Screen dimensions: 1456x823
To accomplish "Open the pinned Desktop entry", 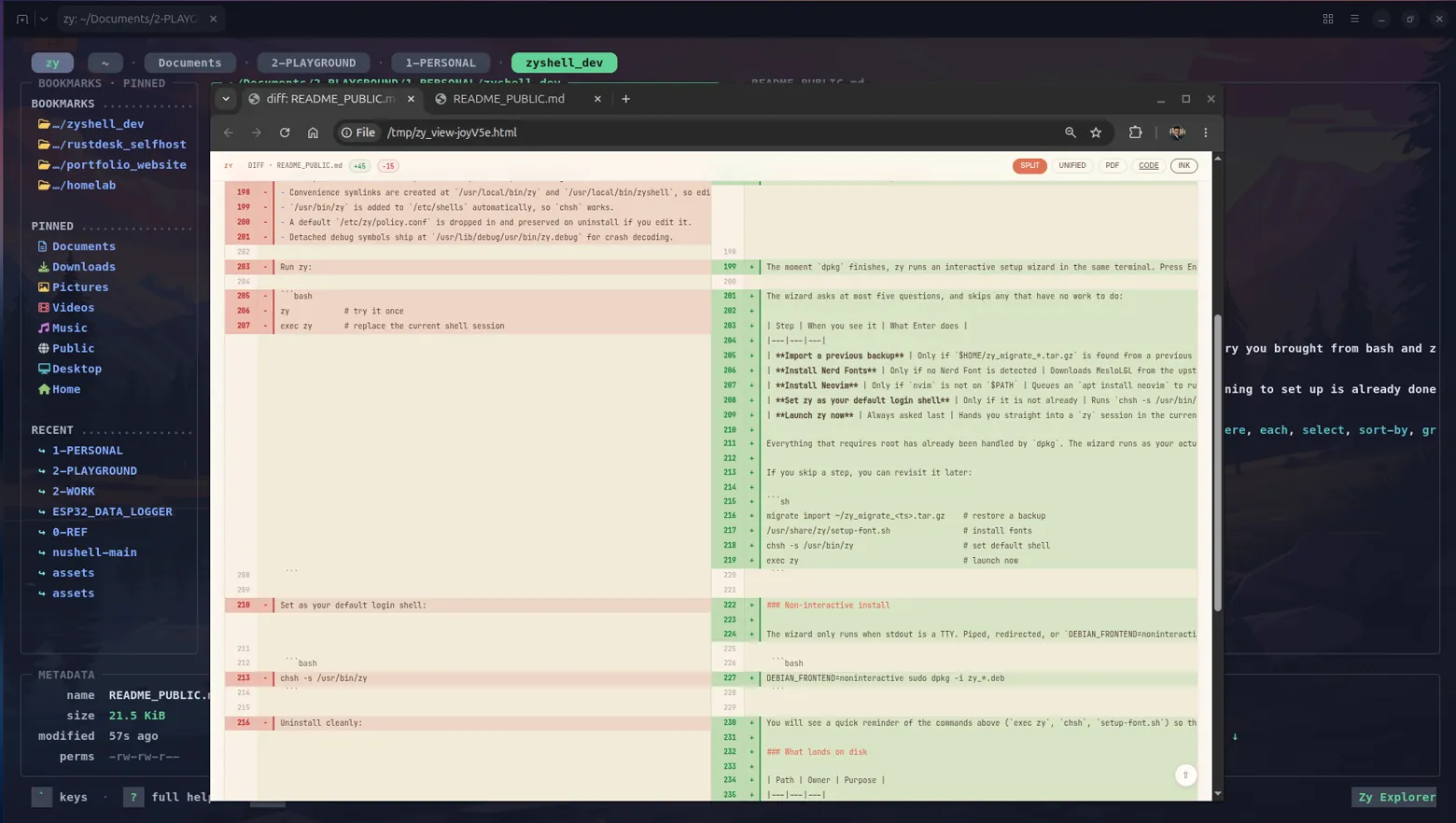I will point(70,370).
